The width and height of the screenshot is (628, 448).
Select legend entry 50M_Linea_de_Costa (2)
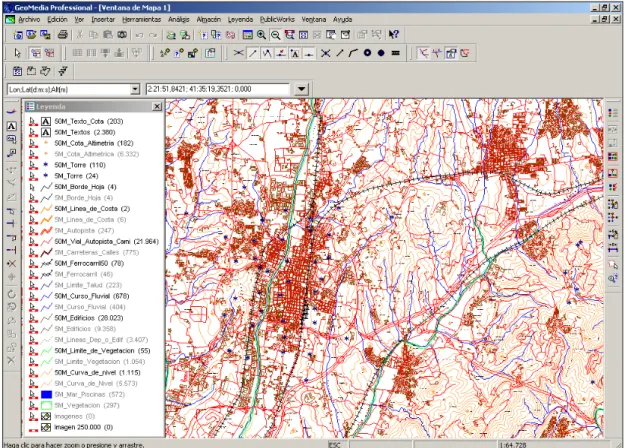click(92, 209)
